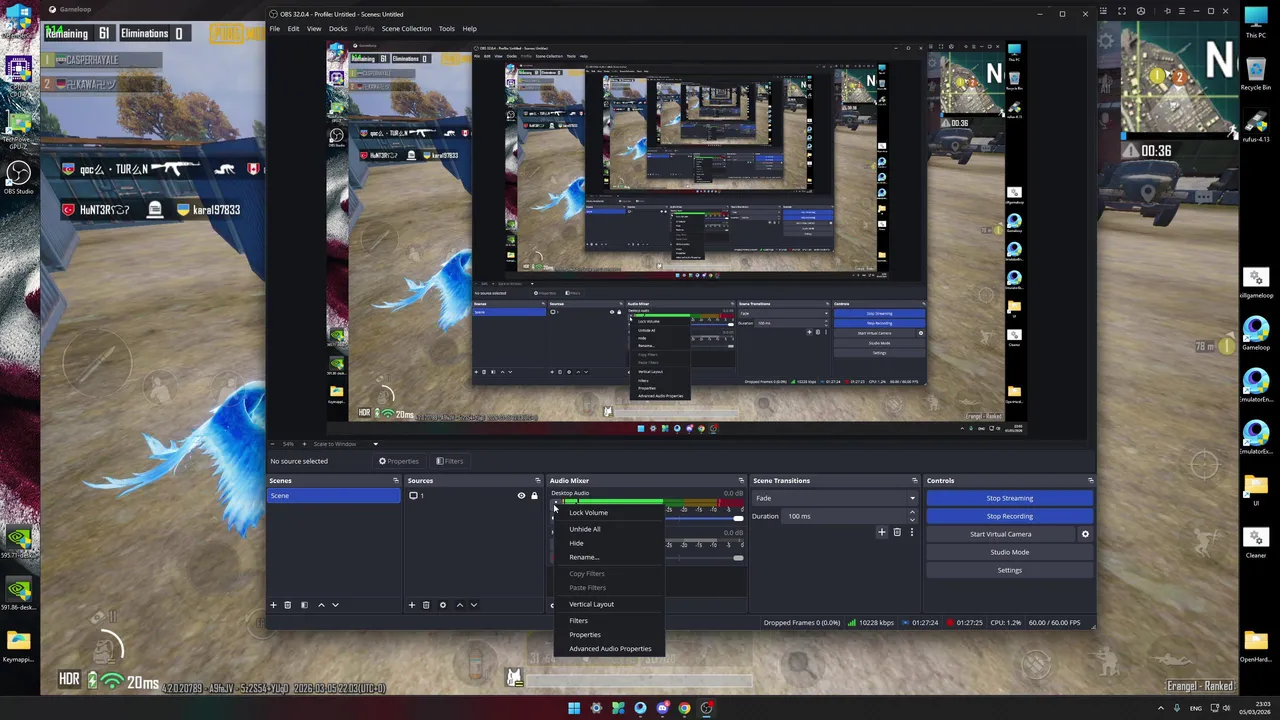Screen dimensions: 1280x720
Task: Open Edit menu in OBS
Action: point(293,28)
